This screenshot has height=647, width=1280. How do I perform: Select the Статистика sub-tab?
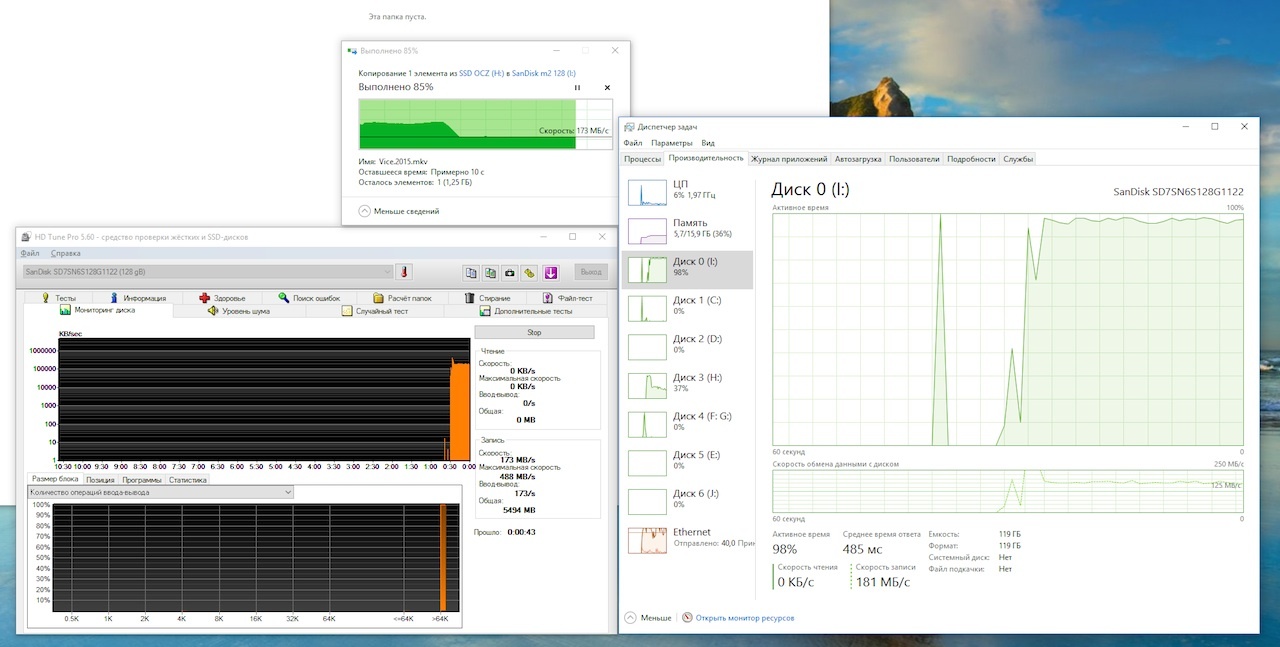[x=187, y=480]
